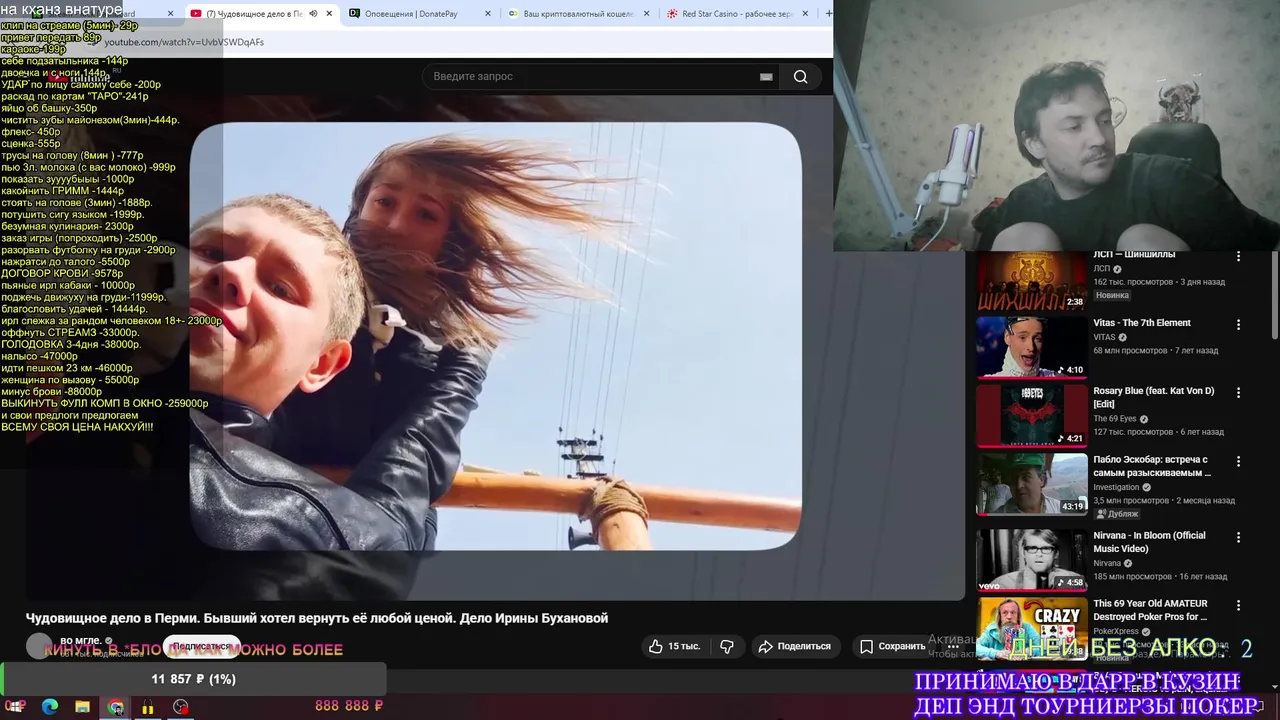Close the DonatePay tab

pyautogui.click(x=488, y=14)
